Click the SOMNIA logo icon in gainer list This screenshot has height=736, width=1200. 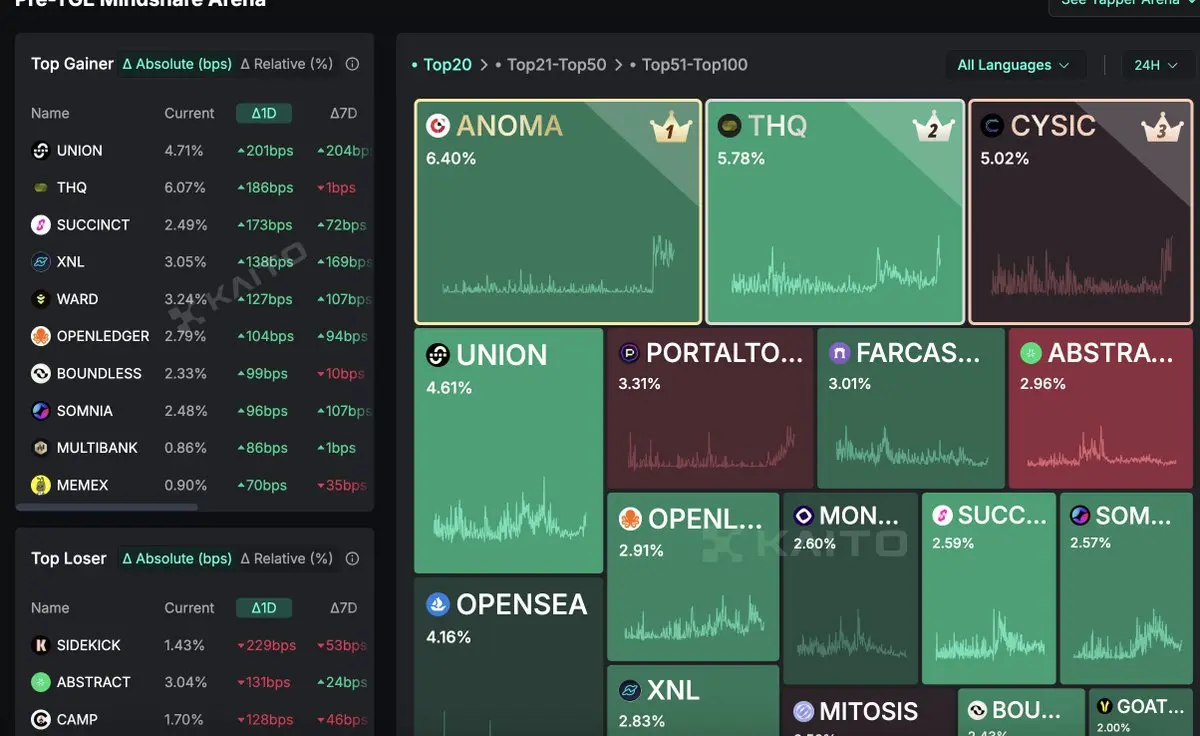[x=41, y=411]
